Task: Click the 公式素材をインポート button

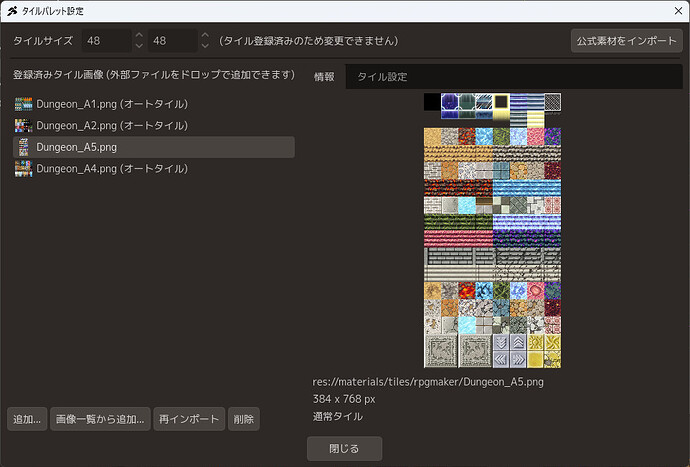Action: (626, 41)
